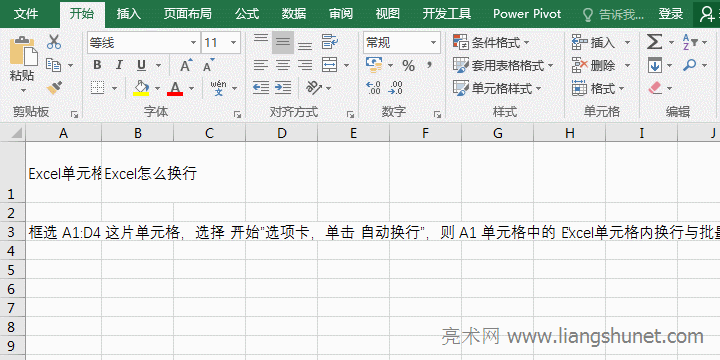Click the Percent Style icon

[408, 65]
